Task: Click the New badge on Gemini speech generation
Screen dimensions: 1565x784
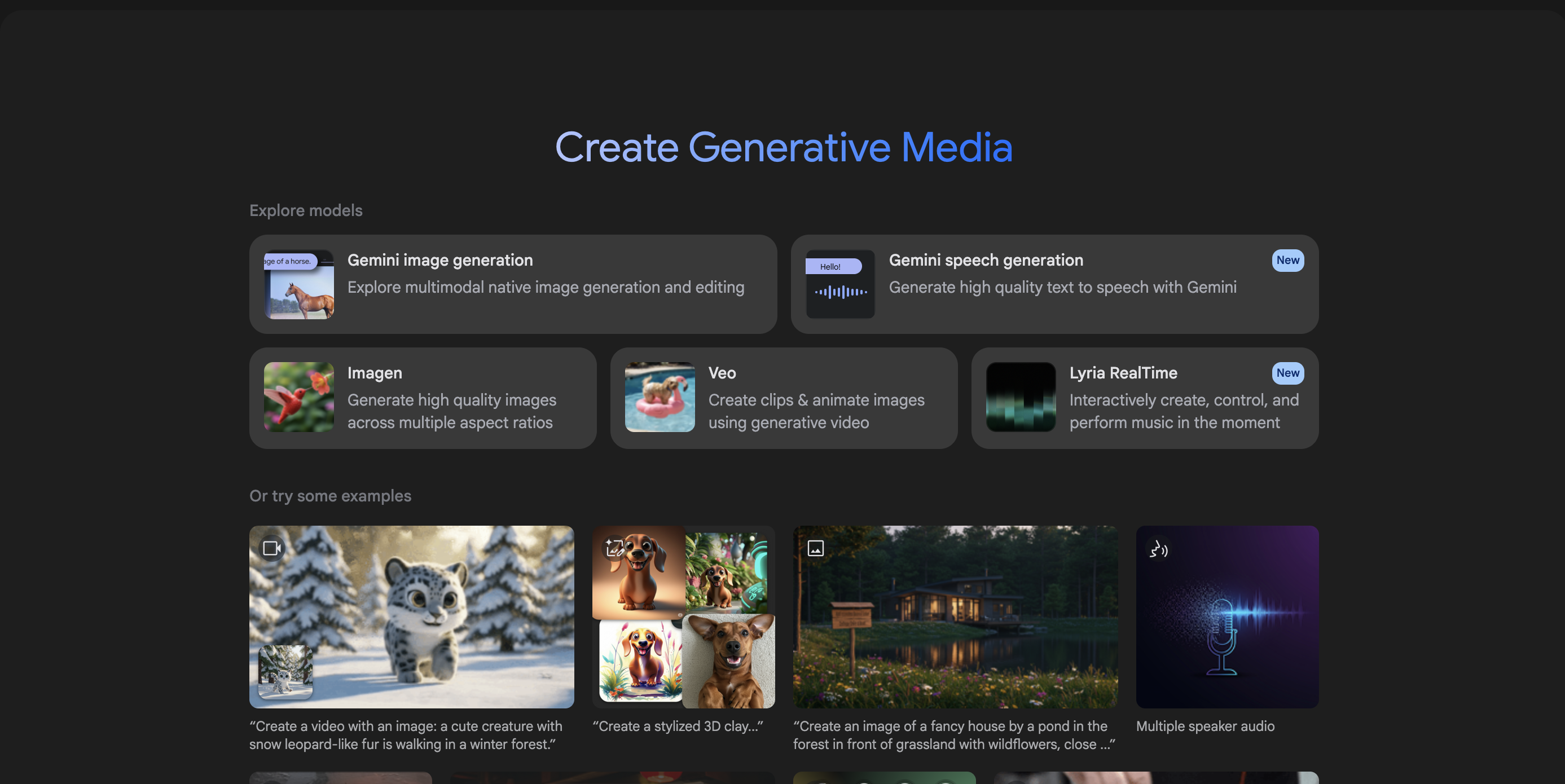Action: click(1287, 260)
